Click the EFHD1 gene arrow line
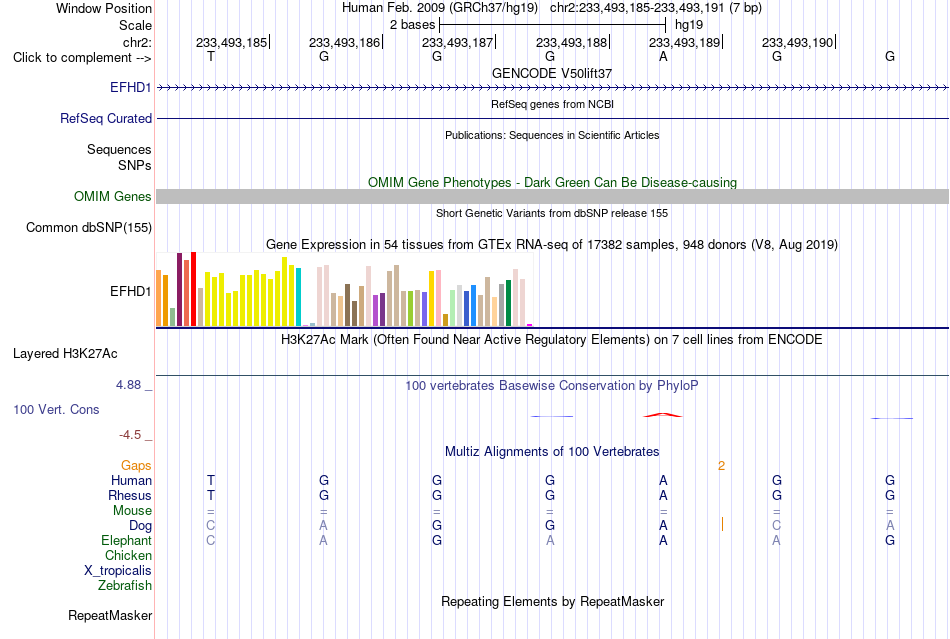950x639 pixels. point(552,88)
